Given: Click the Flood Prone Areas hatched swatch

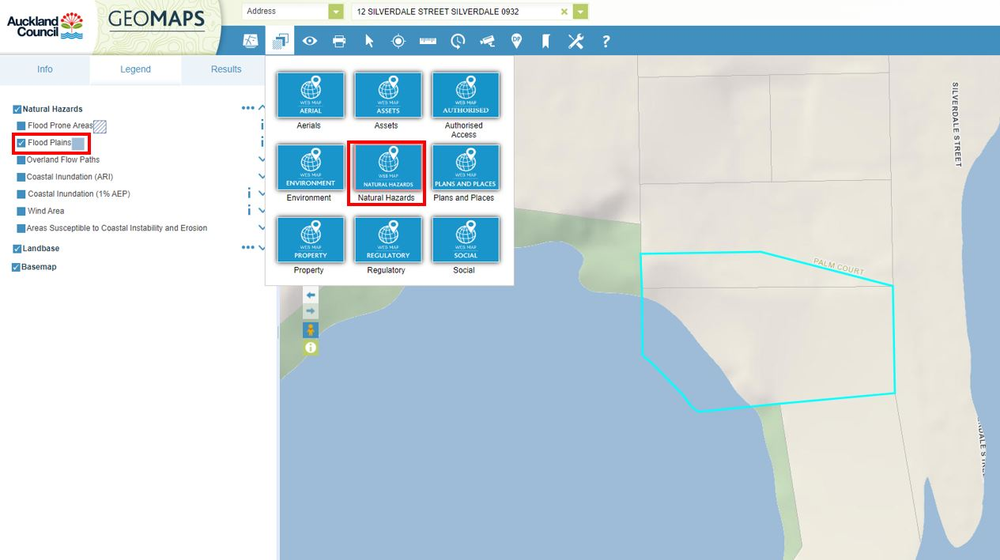Looking at the screenshot, I should (x=100, y=126).
